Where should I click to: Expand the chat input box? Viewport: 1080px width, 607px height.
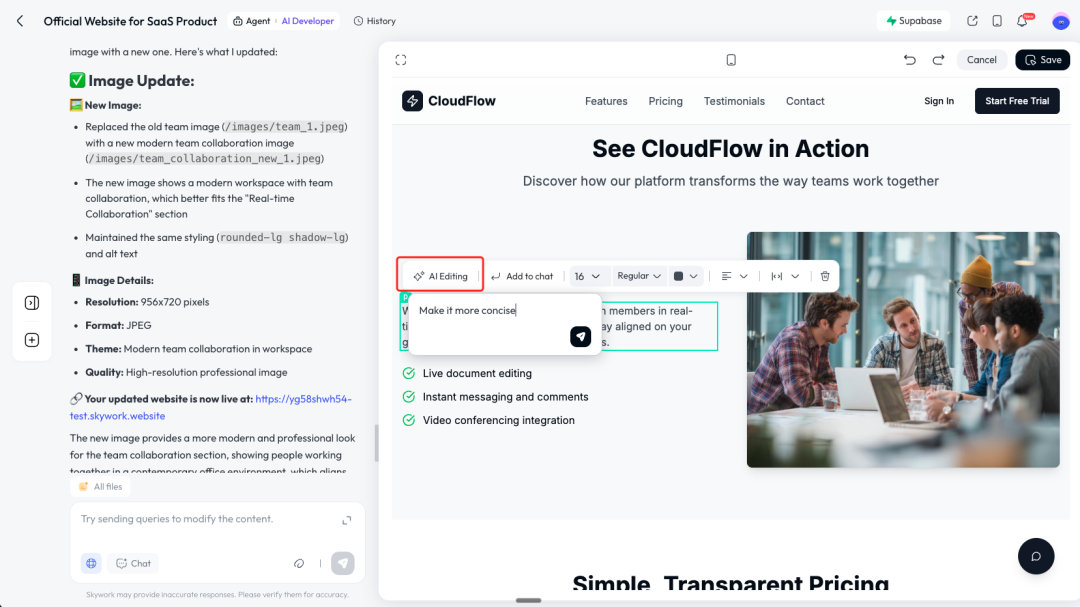tap(346, 520)
